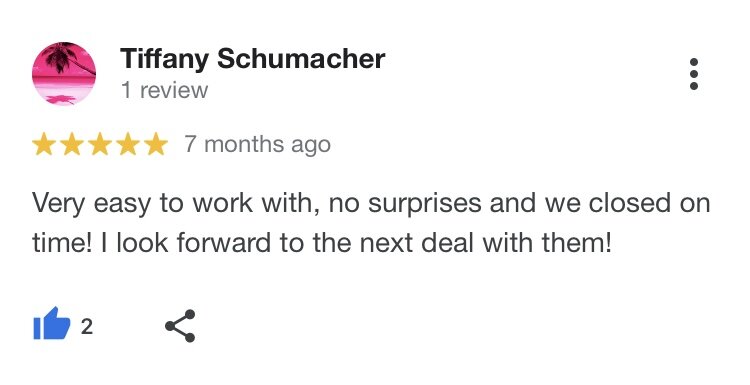Screen dimensions: 750x385
Task: Click the like count number 2
Action: coord(87,327)
